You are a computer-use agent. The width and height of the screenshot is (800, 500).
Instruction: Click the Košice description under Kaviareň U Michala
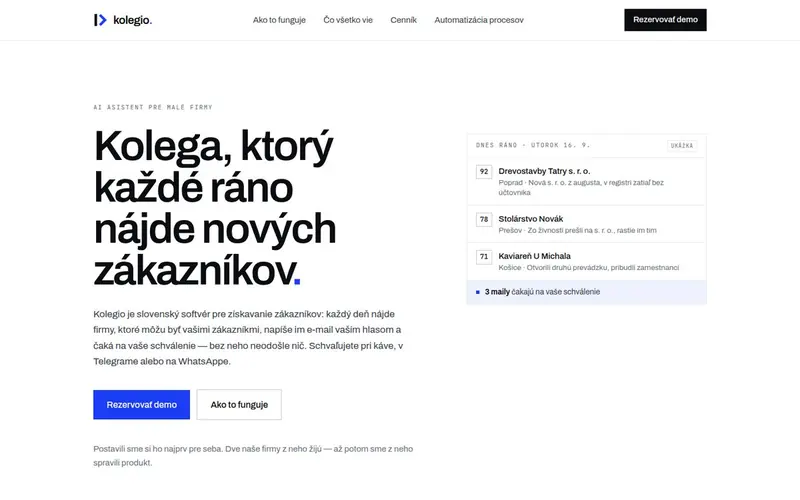(589, 268)
